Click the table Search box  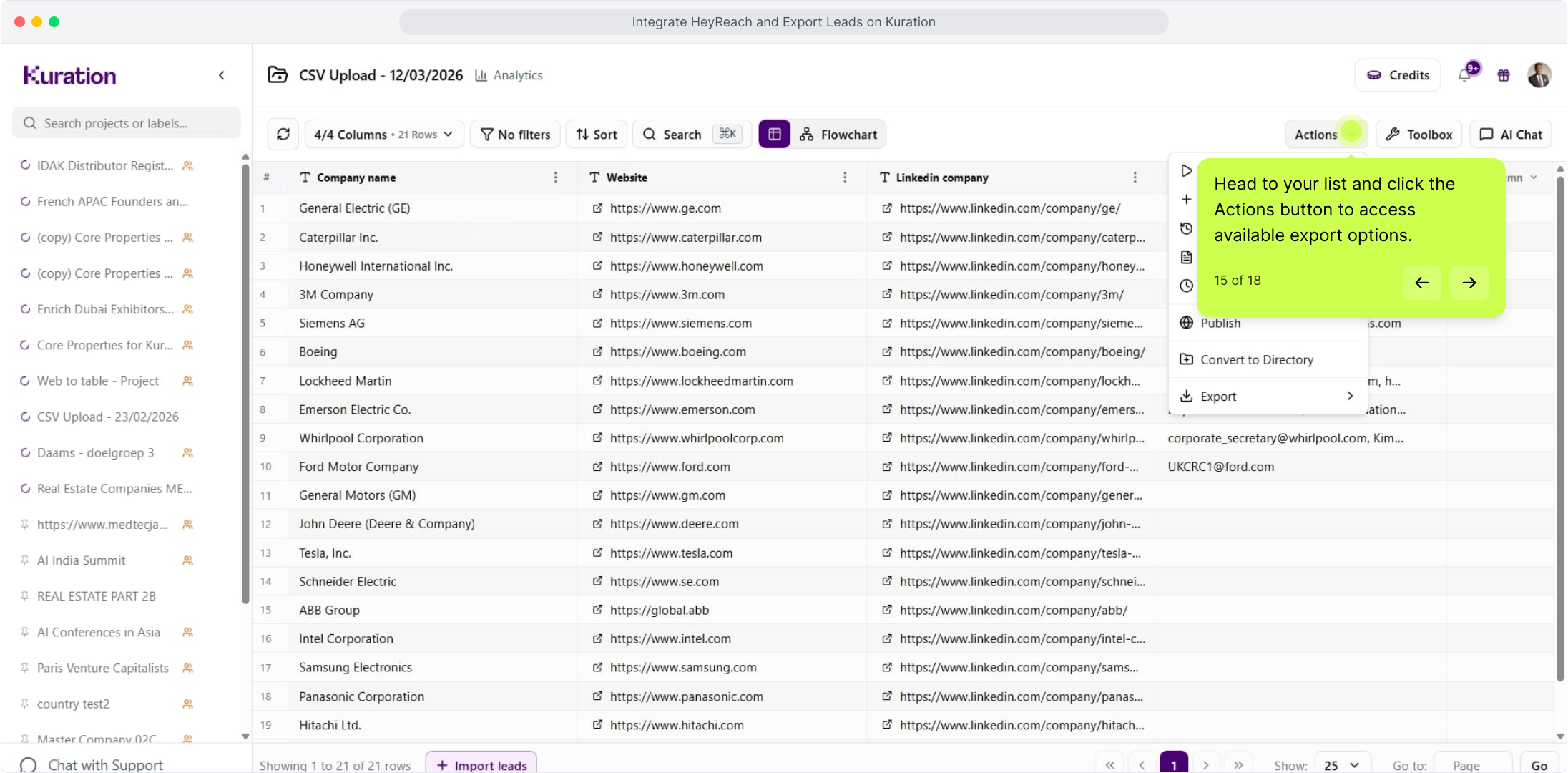coord(692,135)
